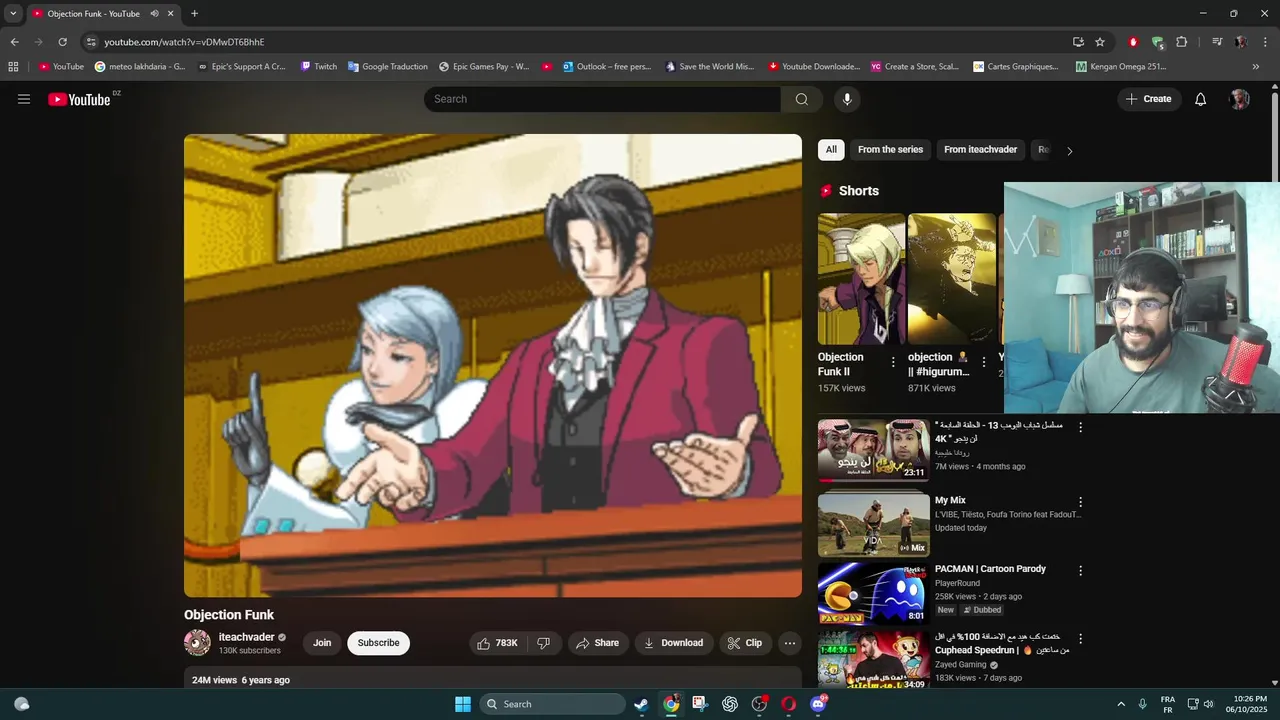1280x720 pixels.
Task: Click the Chrome address bar URL
Action: click(184, 42)
